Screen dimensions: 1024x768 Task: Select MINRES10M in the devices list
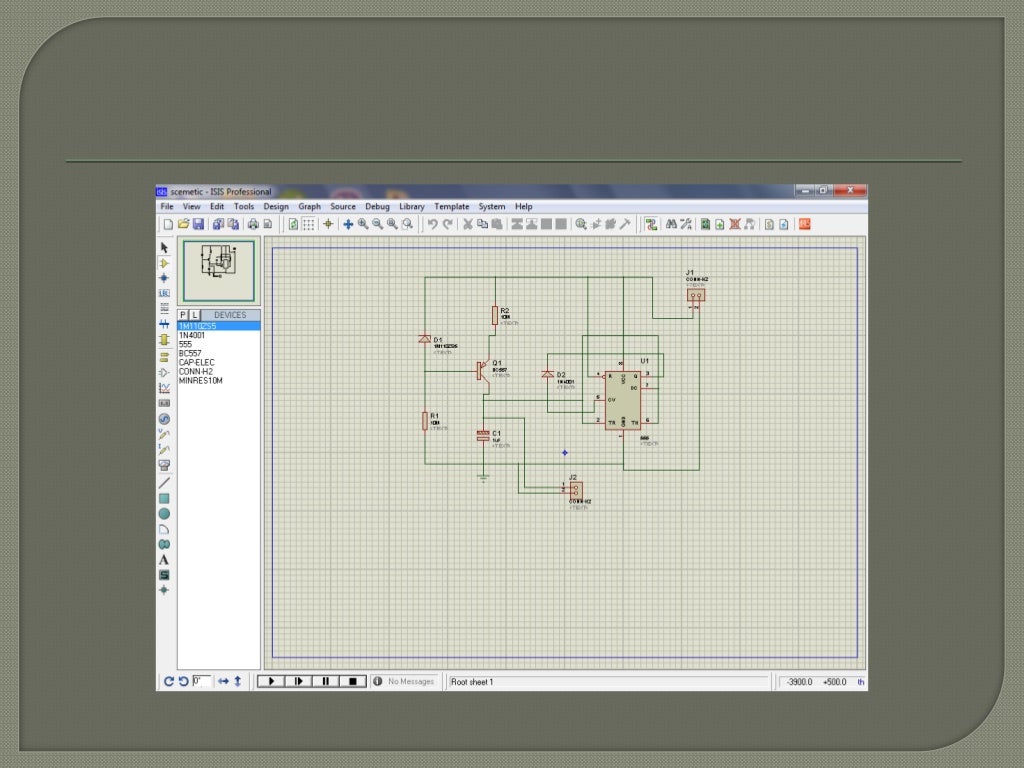coord(219,381)
